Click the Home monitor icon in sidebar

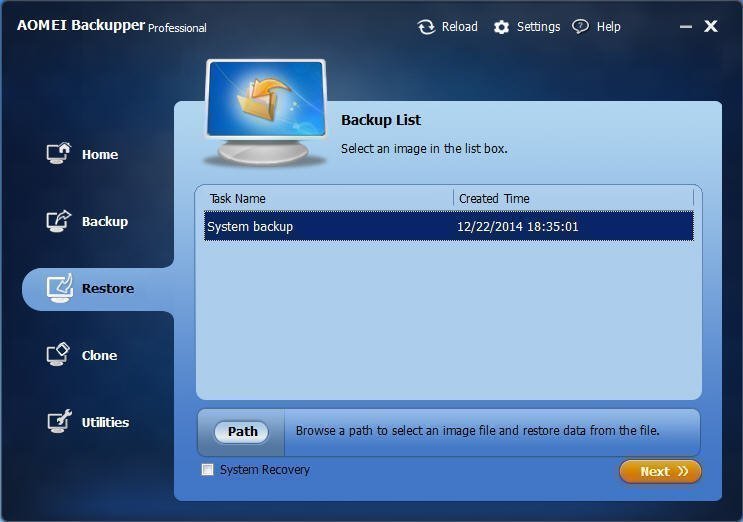click(x=59, y=153)
